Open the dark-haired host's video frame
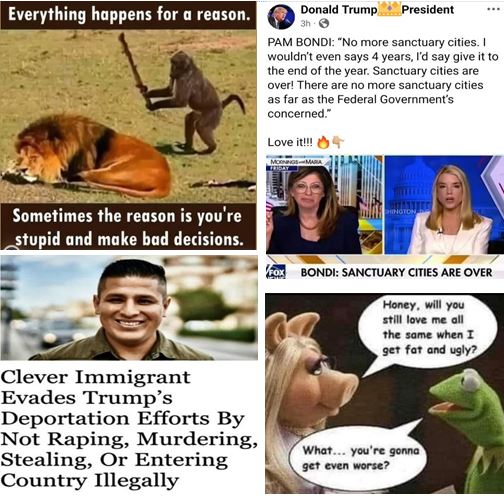This screenshot has height=496, width=504. pos(324,205)
